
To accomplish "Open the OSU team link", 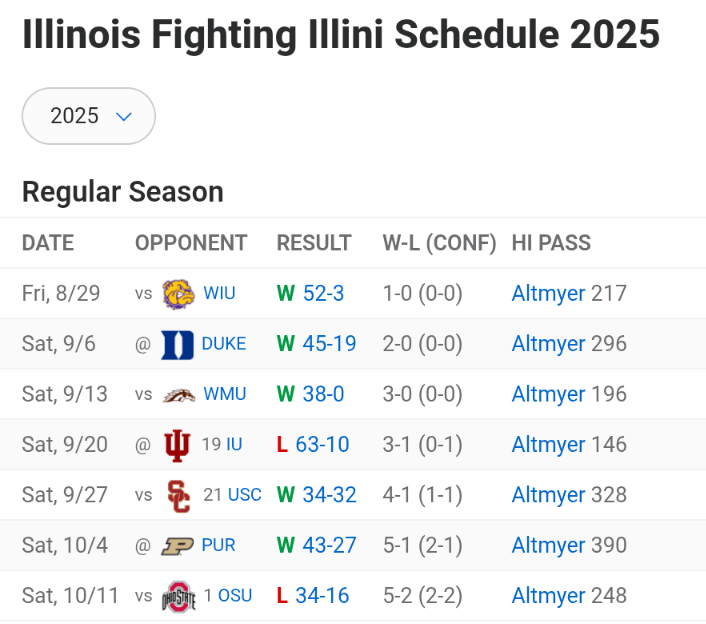I will pos(235,596).
